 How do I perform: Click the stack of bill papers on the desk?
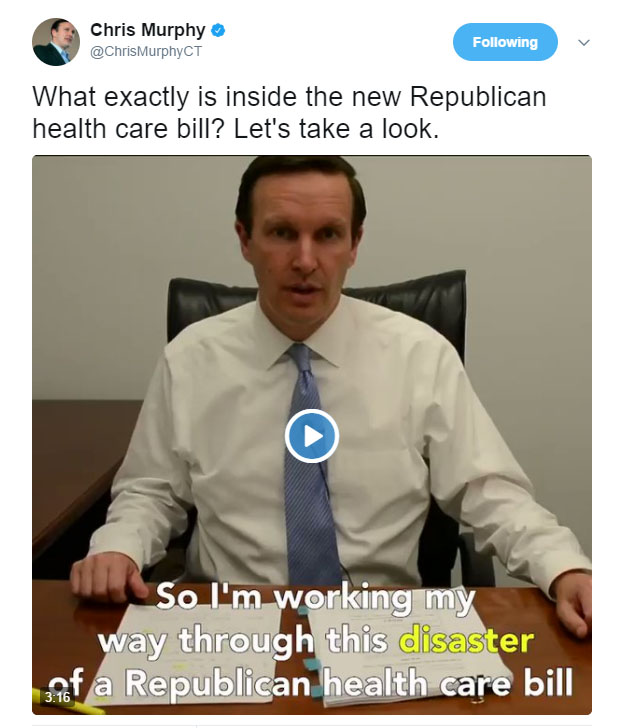[306, 659]
